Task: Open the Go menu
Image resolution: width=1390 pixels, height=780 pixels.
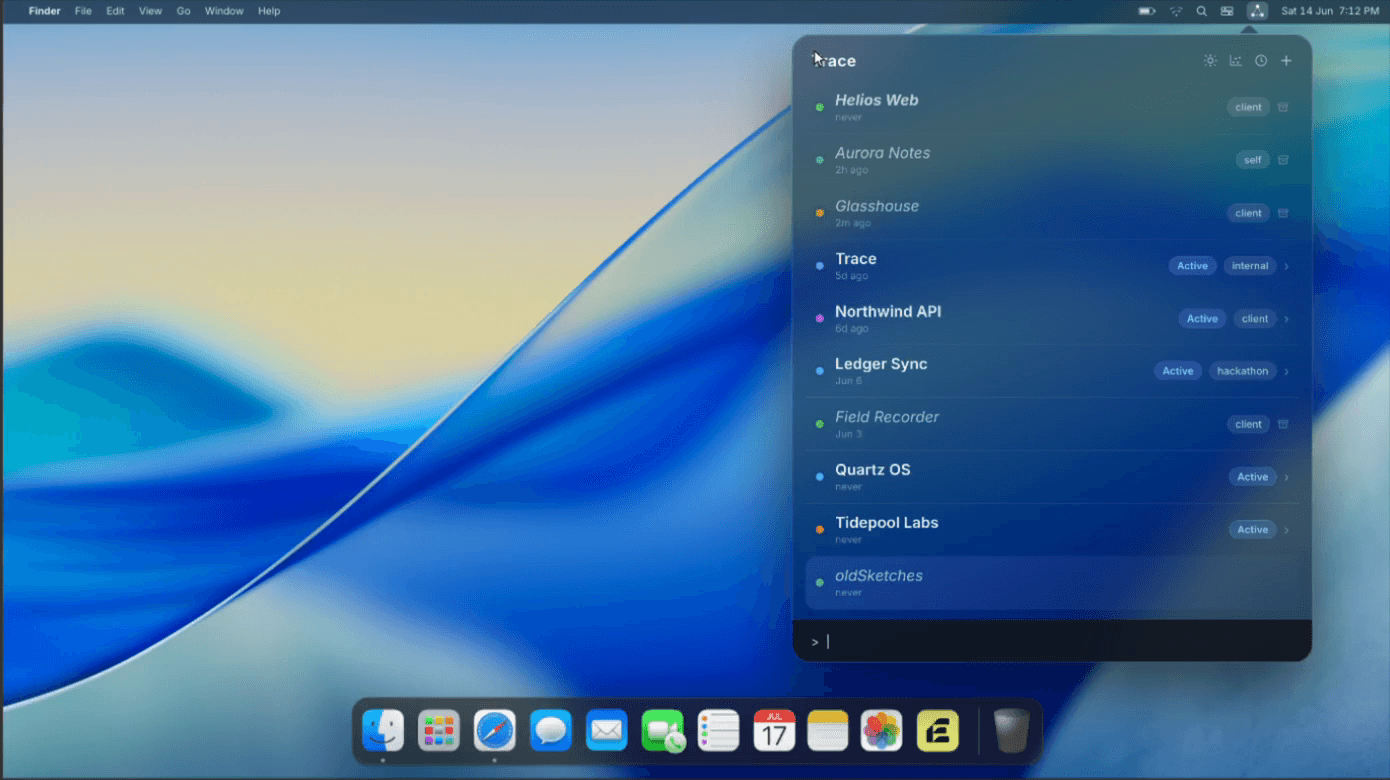Action: [x=183, y=11]
